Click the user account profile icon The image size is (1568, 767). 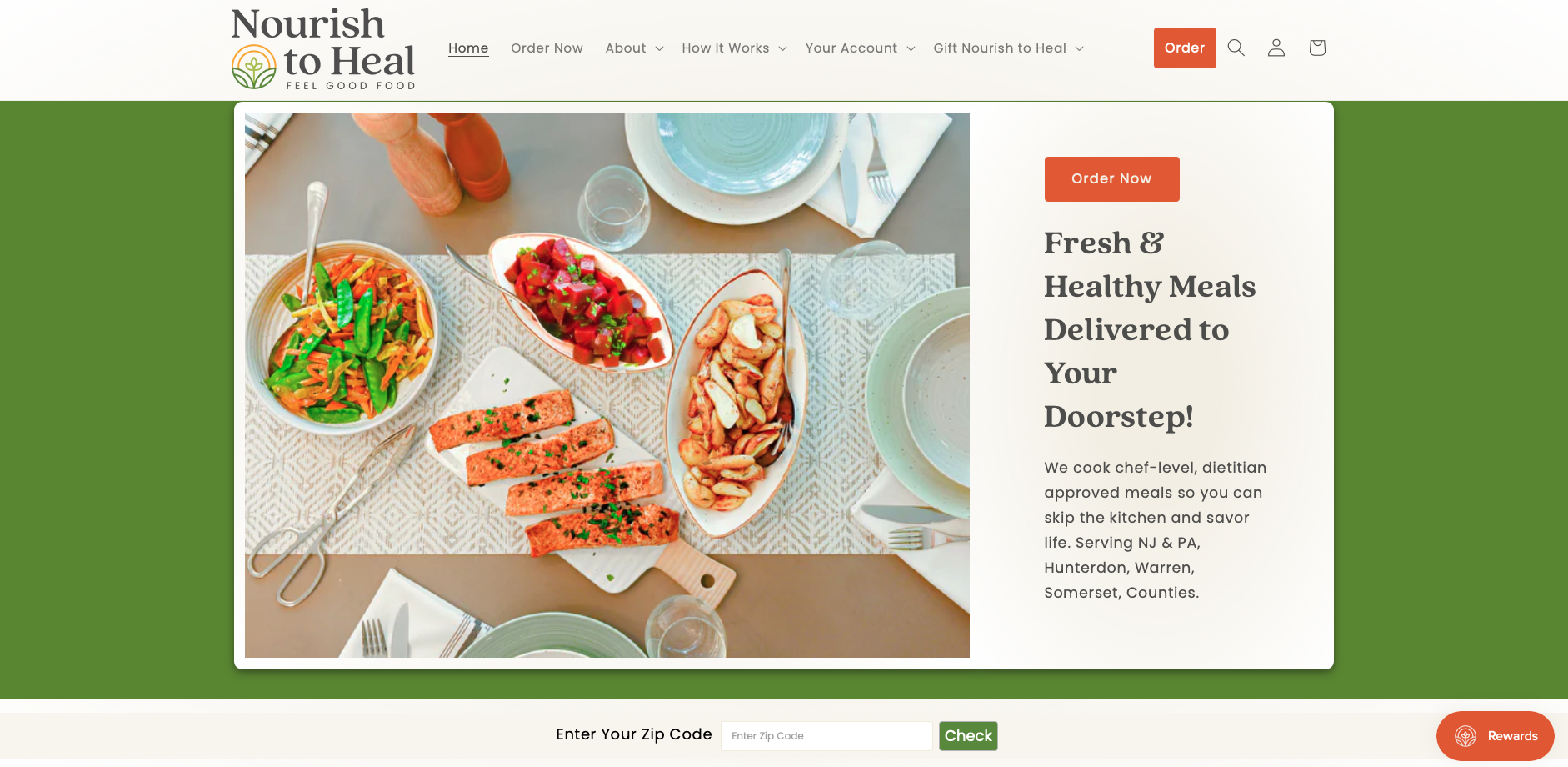coord(1276,48)
